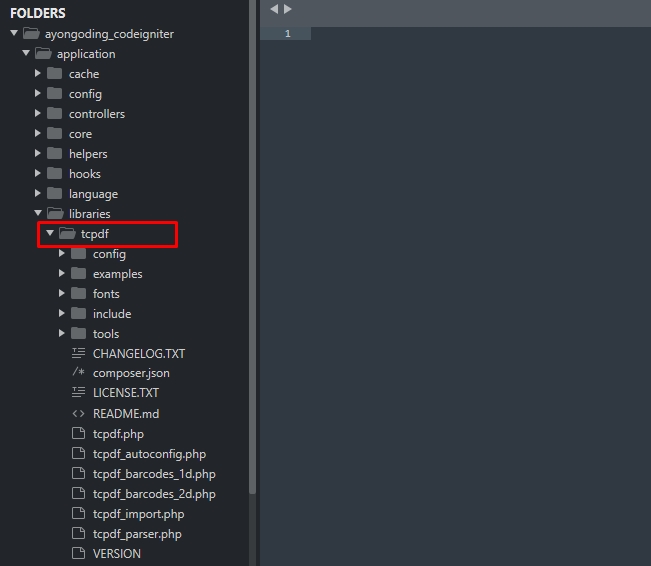The width and height of the screenshot is (651, 566).
Task: Expand the core folder arrow
Action: [38, 133]
